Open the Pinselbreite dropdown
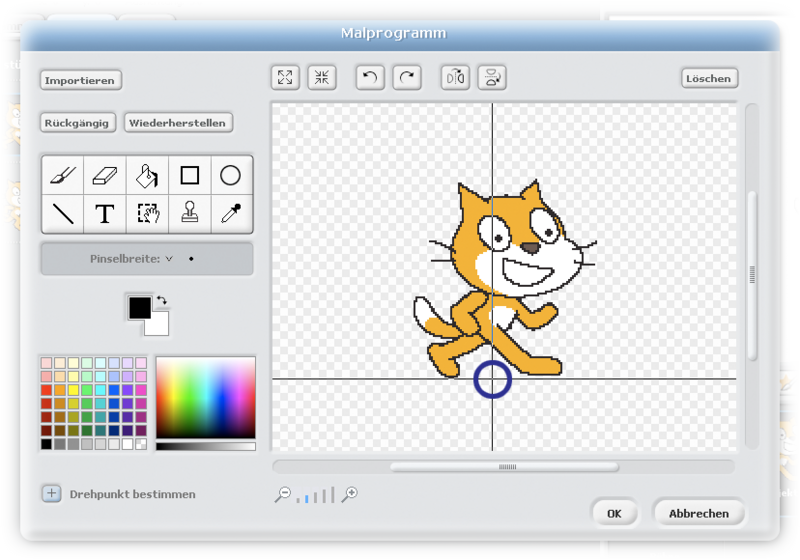Viewport: 800px width, 560px height. tap(169, 259)
